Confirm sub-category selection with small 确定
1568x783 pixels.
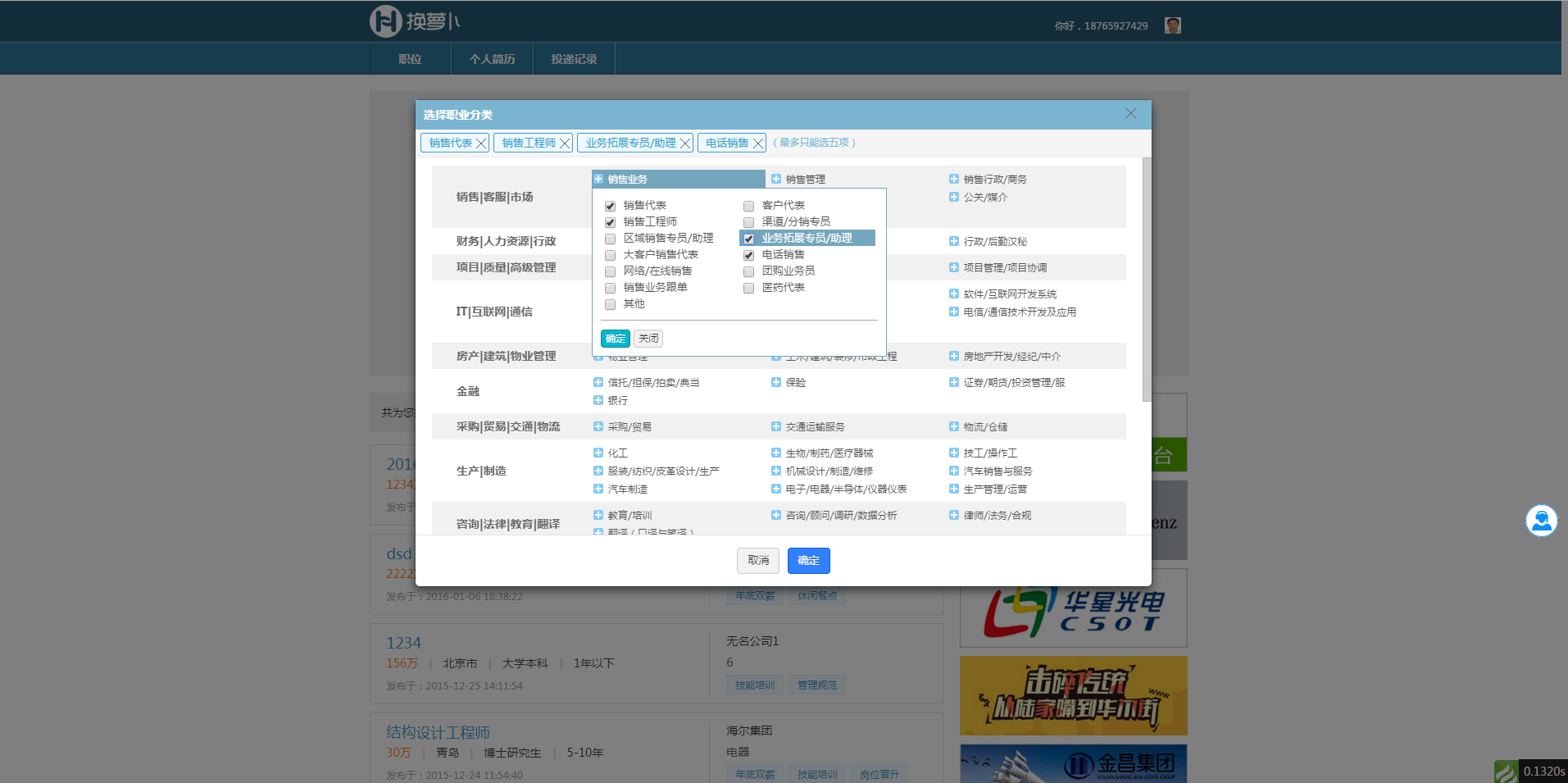click(616, 339)
